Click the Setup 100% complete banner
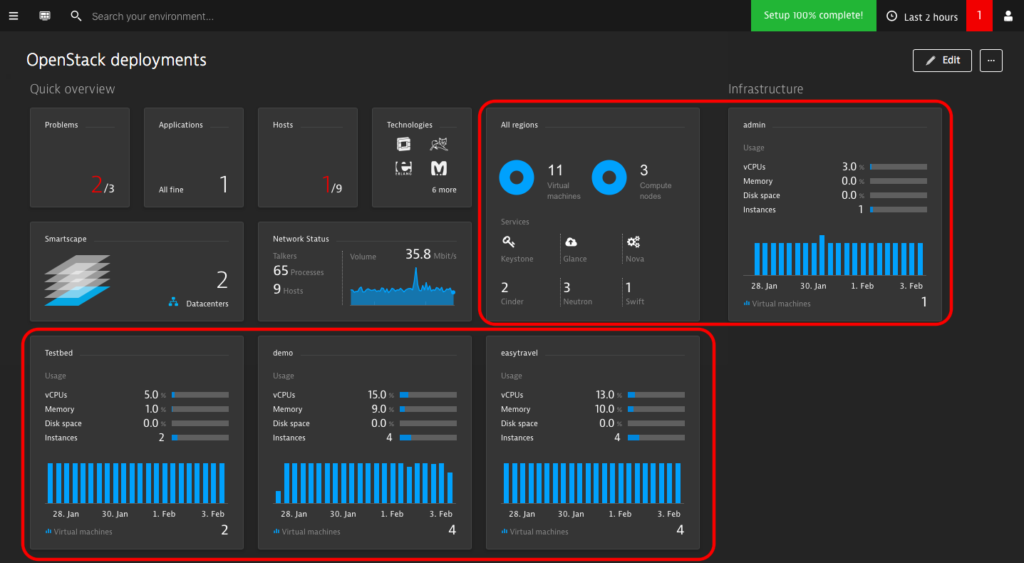This screenshot has height=563, width=1024. pos(813,16)
